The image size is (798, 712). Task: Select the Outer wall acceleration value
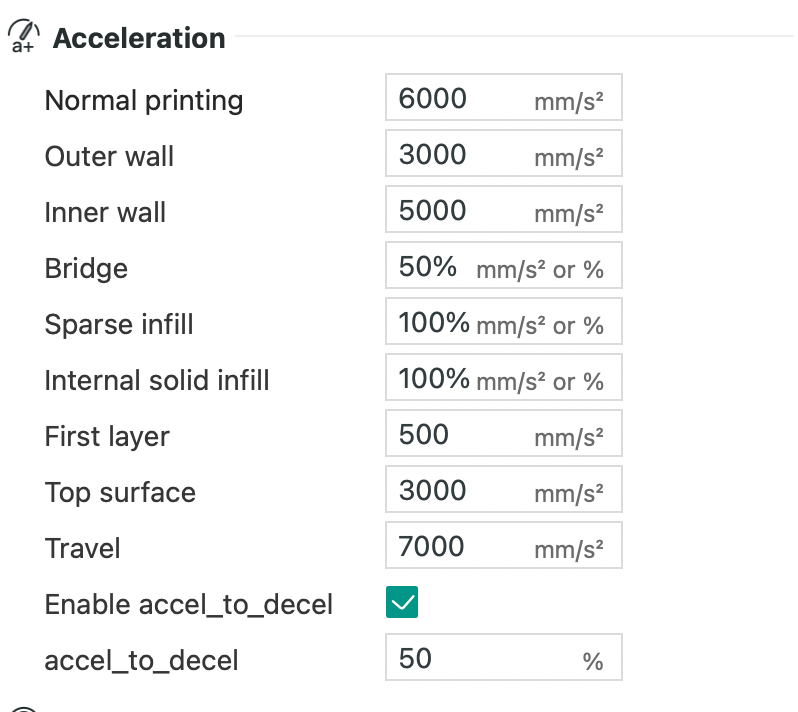pyautogui.click(x=503, y=153)
